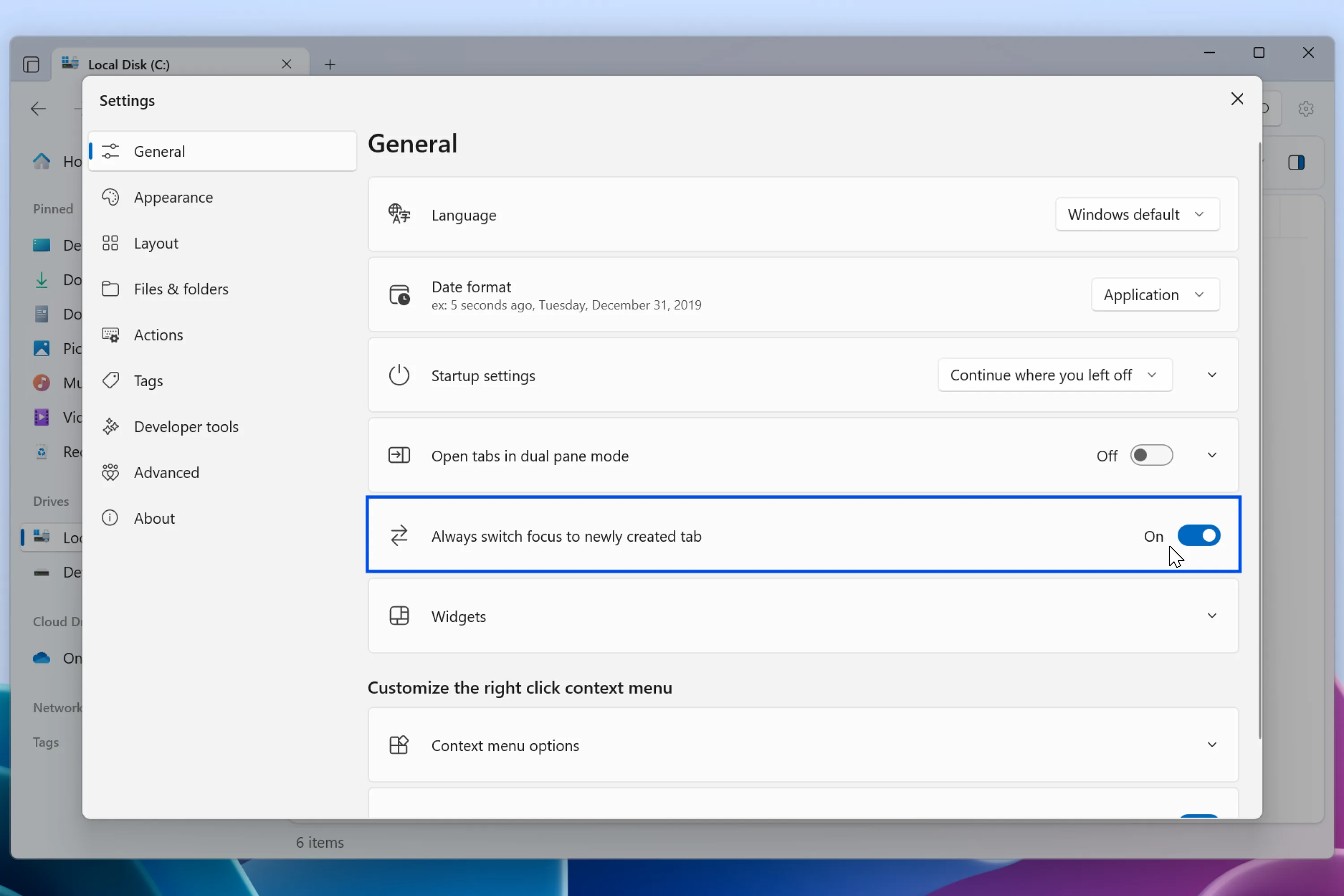Click the Language translate icon

[400, 214]
